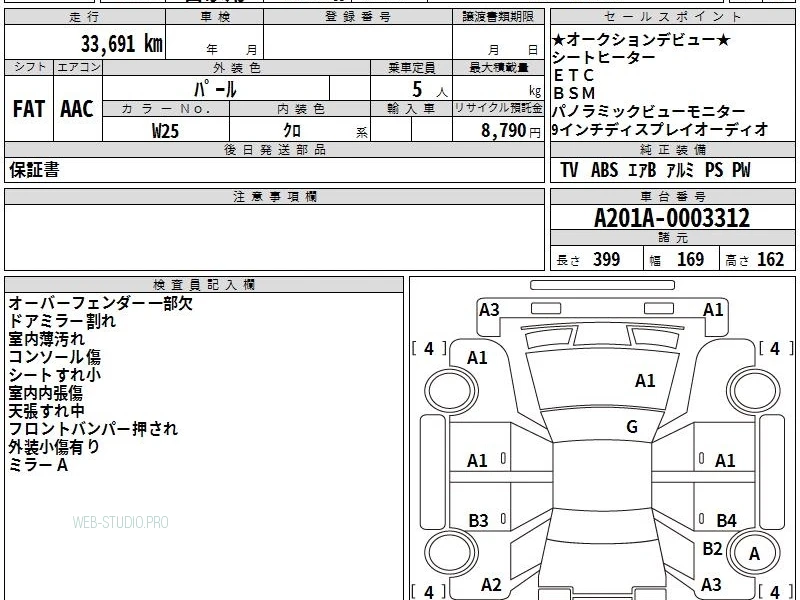
Task: Click inspector note シートすれ小
Action: [x=55, y=374]
